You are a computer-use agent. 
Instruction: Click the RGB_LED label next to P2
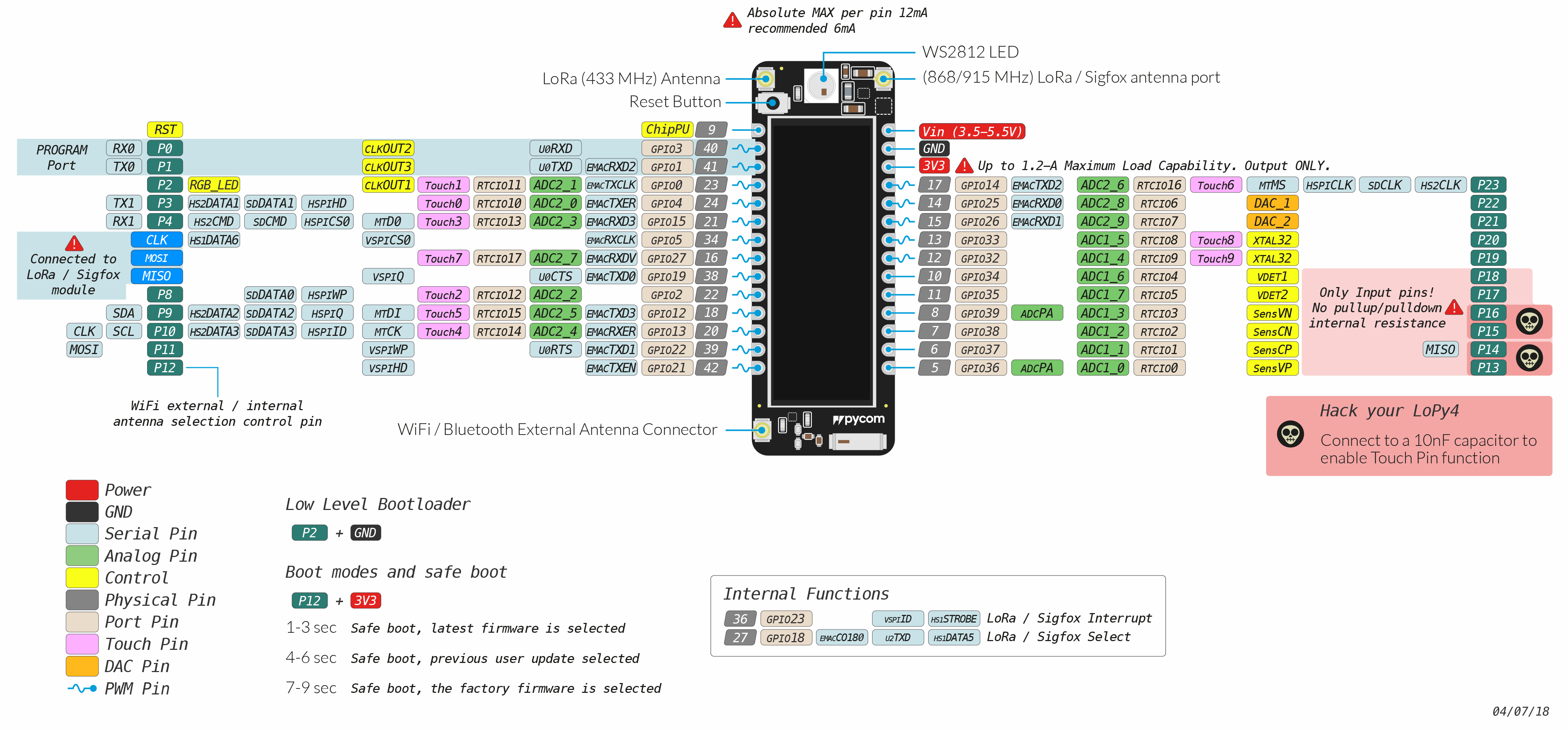(x=214, y=184)
